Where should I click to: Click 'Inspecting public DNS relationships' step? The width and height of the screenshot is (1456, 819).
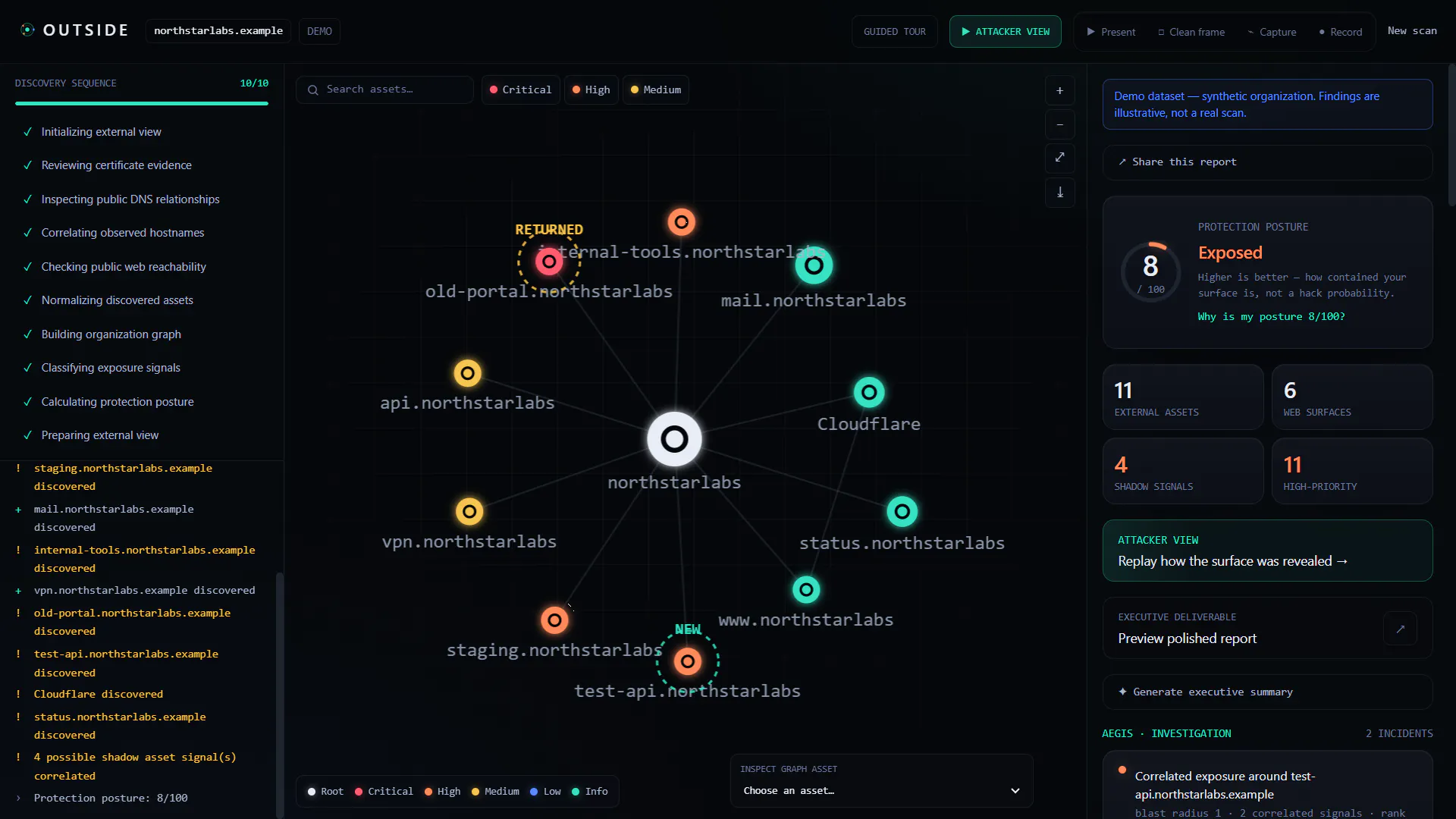pos(130,199)
